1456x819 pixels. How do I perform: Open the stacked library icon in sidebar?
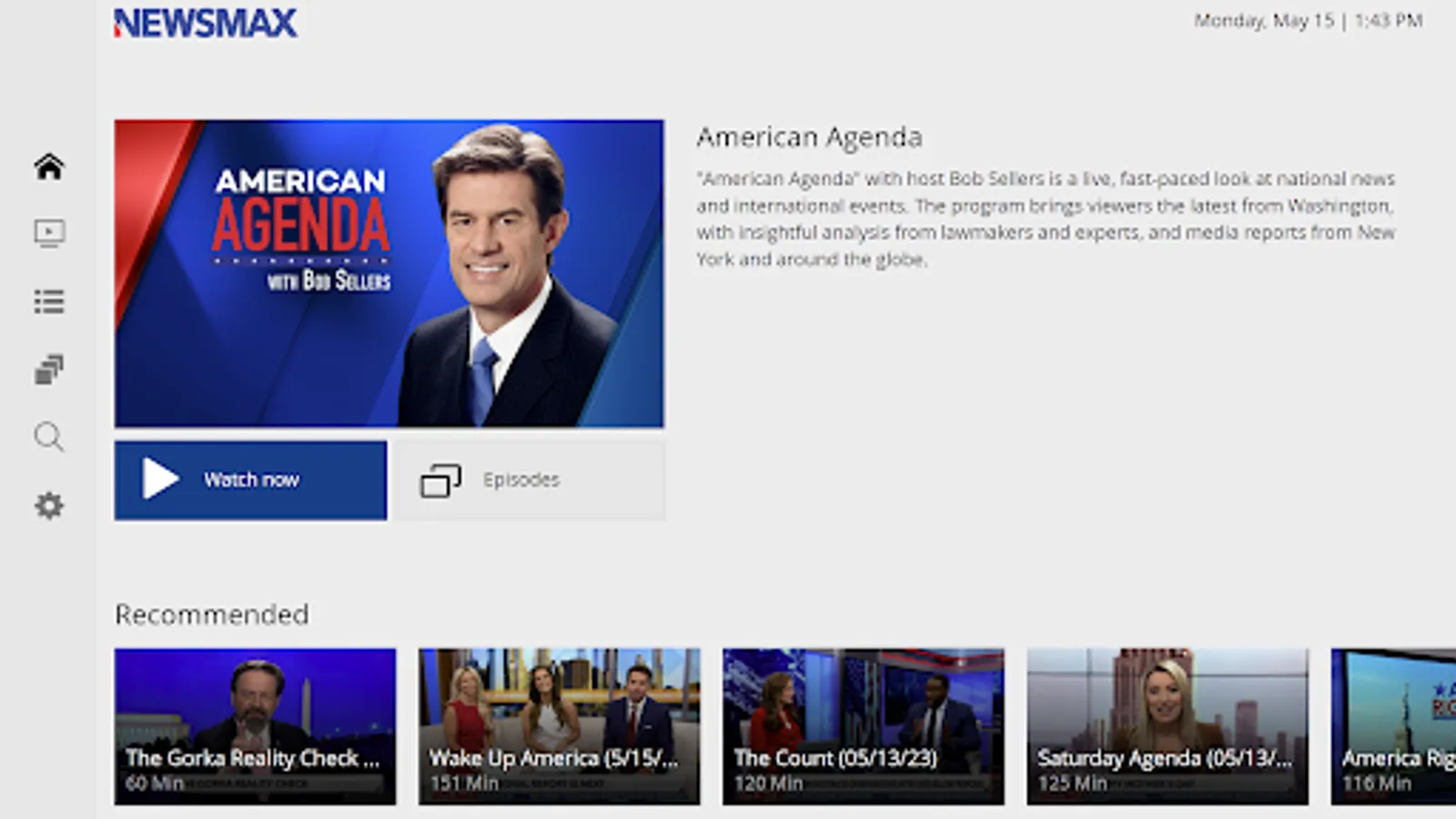click(49, 369)
